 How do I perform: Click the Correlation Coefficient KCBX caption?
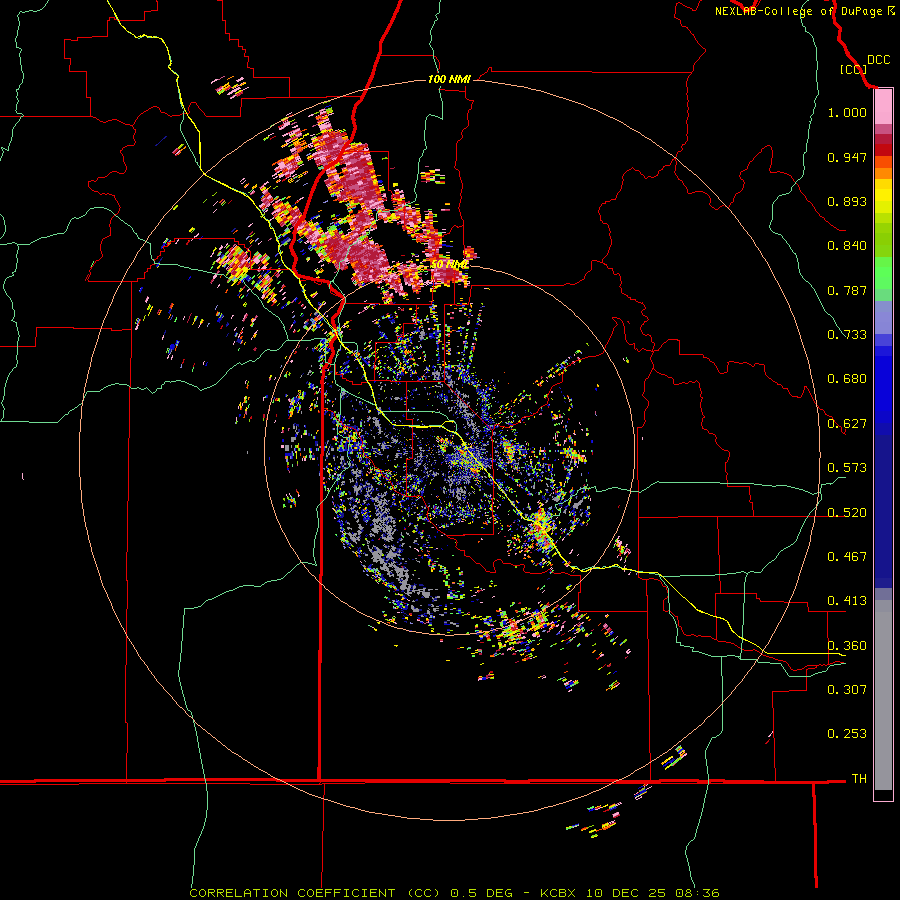[454, 893]
